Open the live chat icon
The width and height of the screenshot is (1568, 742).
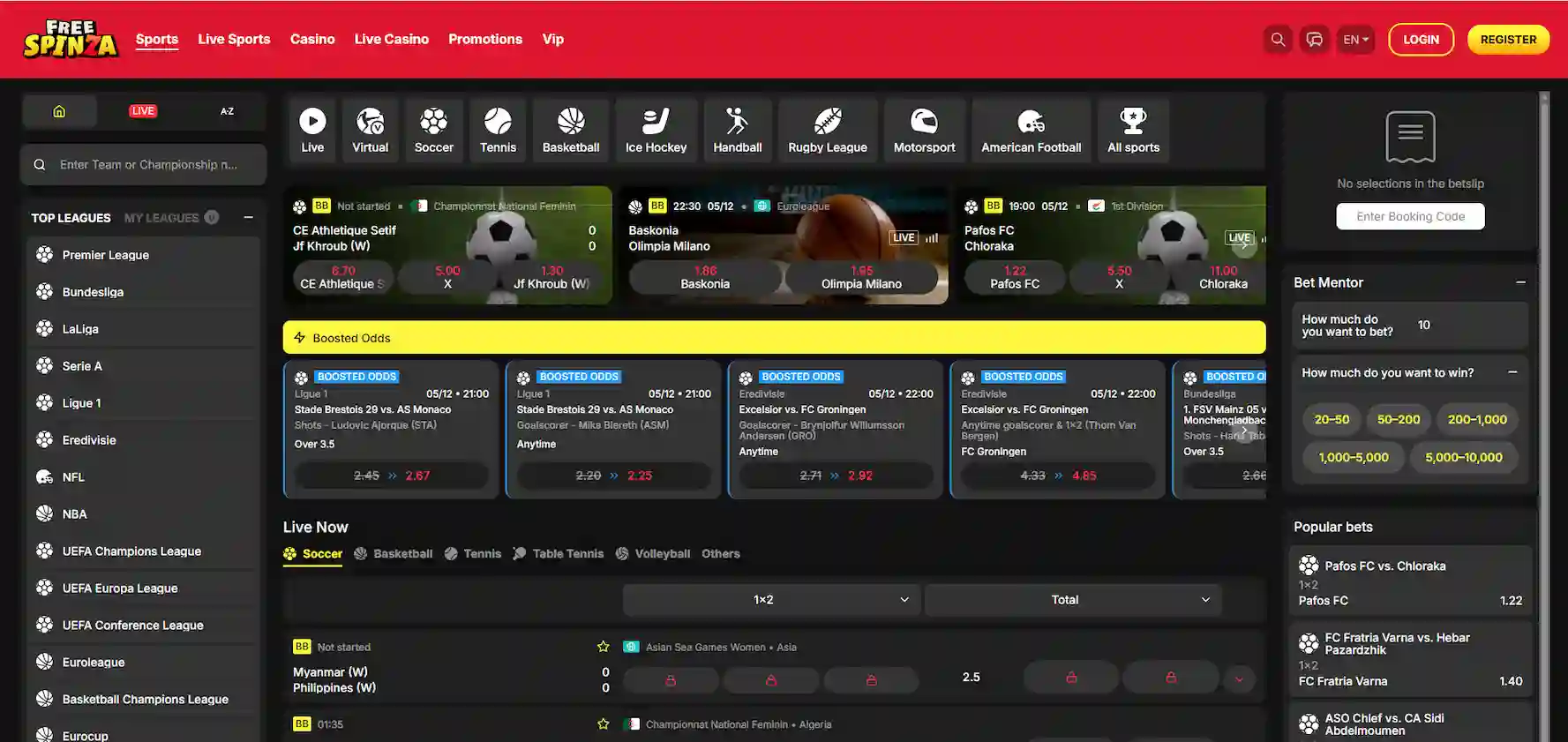point(1314,40)
